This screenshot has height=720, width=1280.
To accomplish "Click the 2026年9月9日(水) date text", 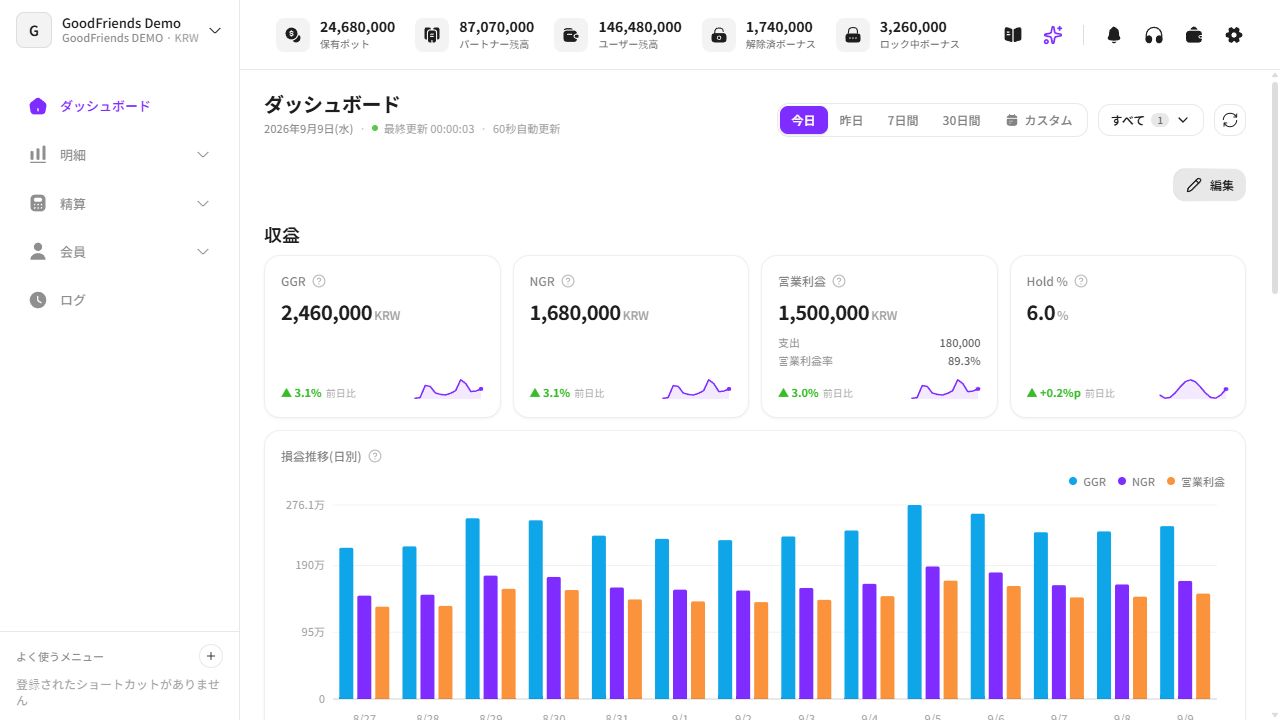I will tap(309, 129).
